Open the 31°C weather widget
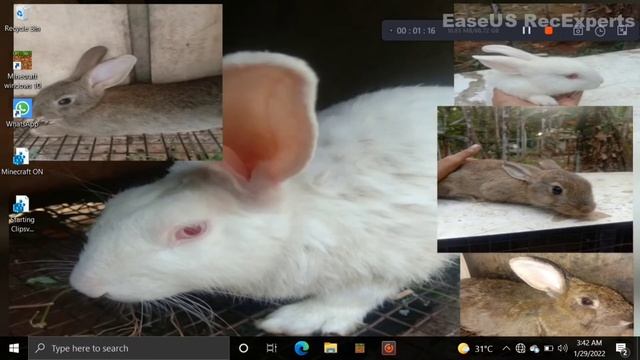Viewport: 640px width, 360px height. click(x=475, y=349)
